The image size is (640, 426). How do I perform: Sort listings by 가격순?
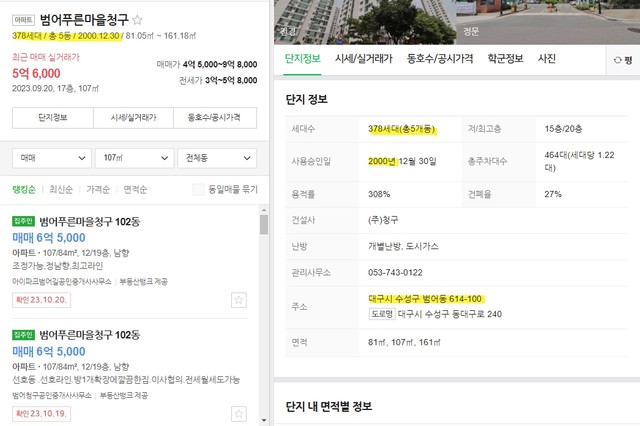(98, 189)
